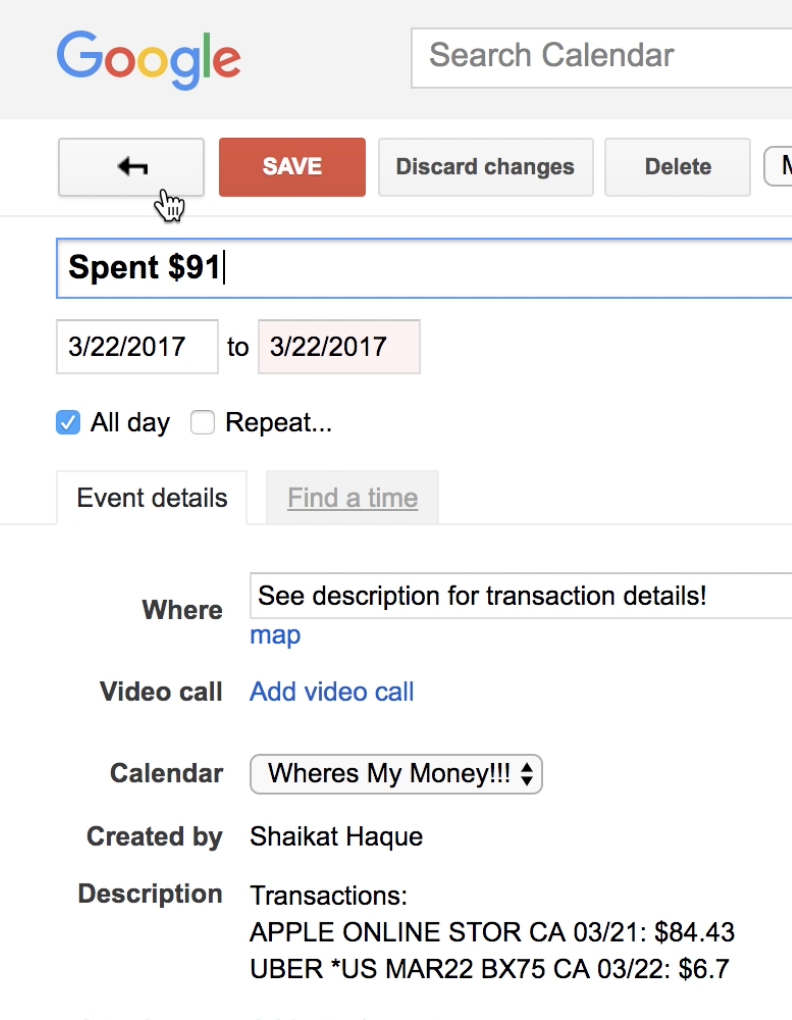Enable the Repeat checkbox
792x1020 pixels.
(203, 423)
